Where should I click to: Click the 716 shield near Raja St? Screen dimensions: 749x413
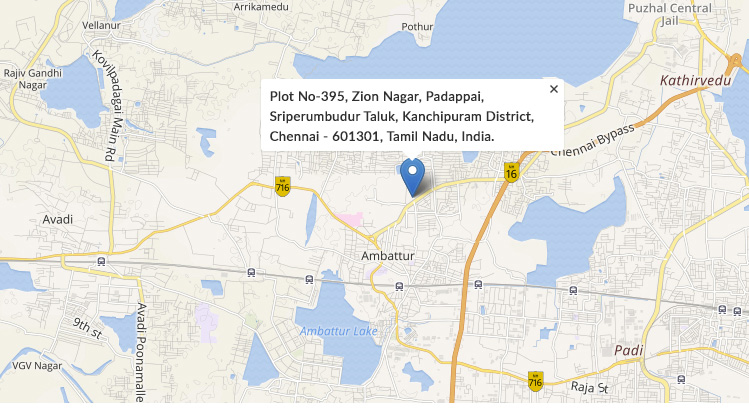[535, 380]
